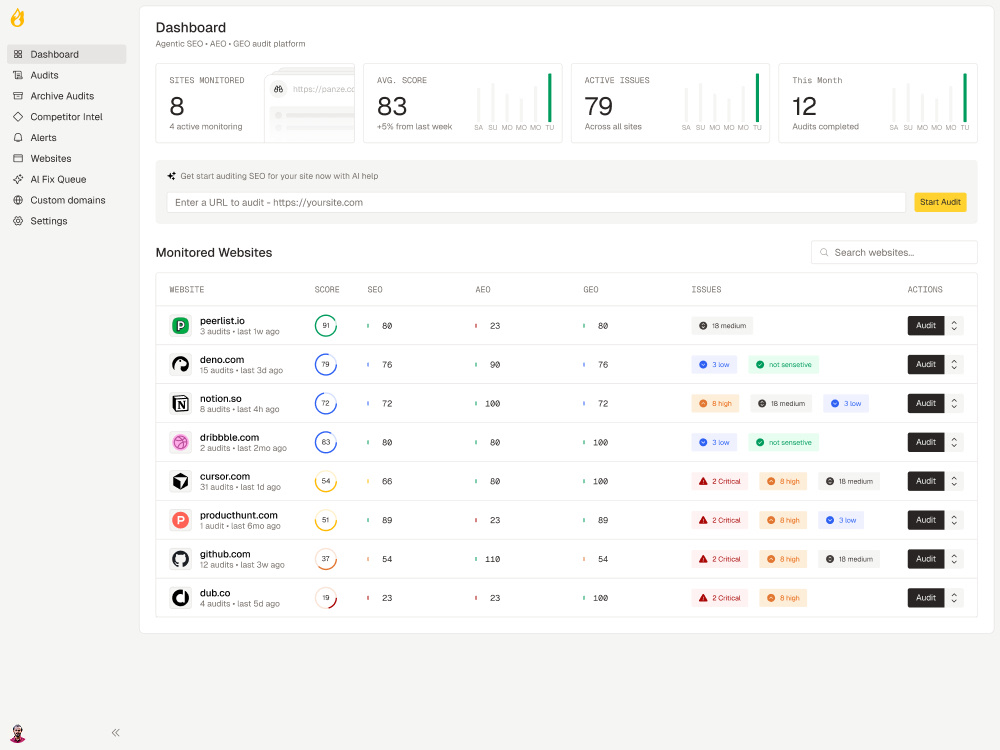Click the AI Fix Queue sparkle icon
Image resolution: width=1000 pixels, height=750 pixels.
(18, 179)
